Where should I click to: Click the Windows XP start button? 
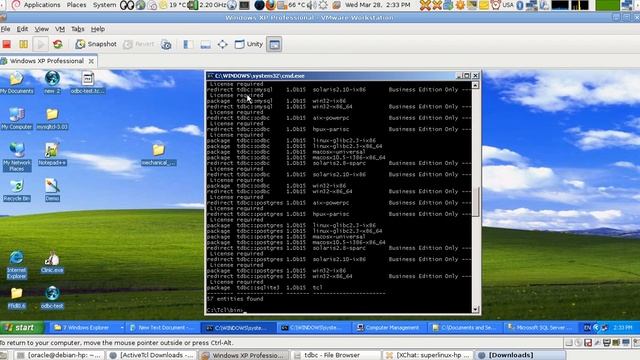(21, 327)
